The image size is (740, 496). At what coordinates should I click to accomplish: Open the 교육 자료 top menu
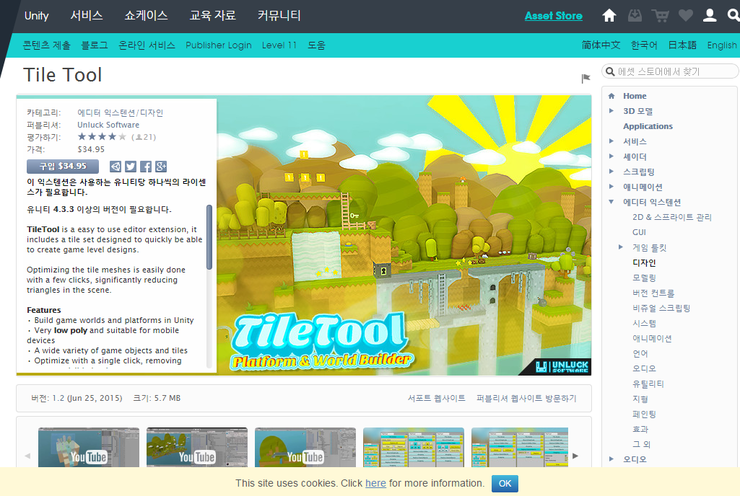coord(212,16)
